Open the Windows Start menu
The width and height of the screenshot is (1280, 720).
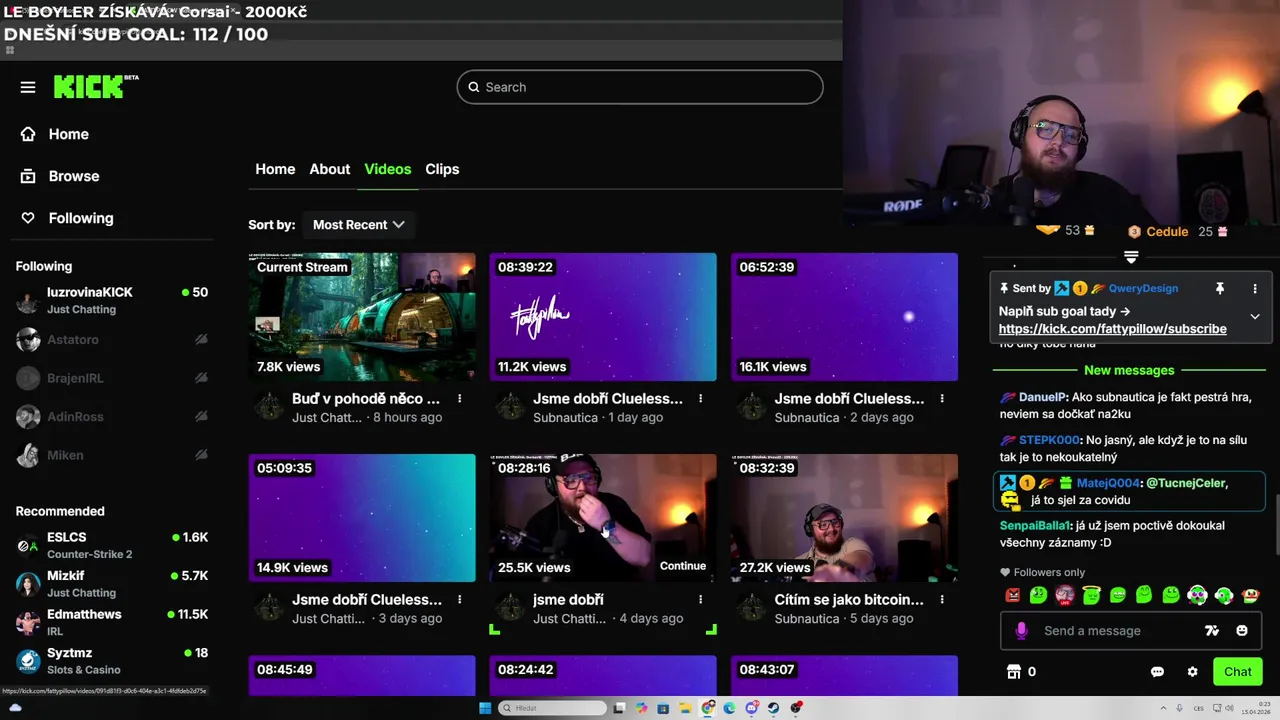(x=485, y=708)
